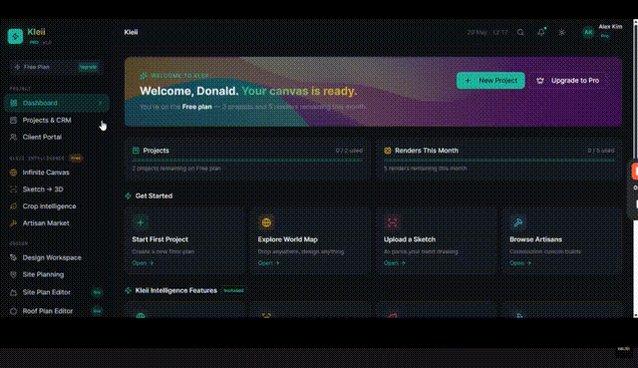Click the Site Planning pin icon
Image resolution: width=638 pixels, height=368 pixels.
click(13, 274)
